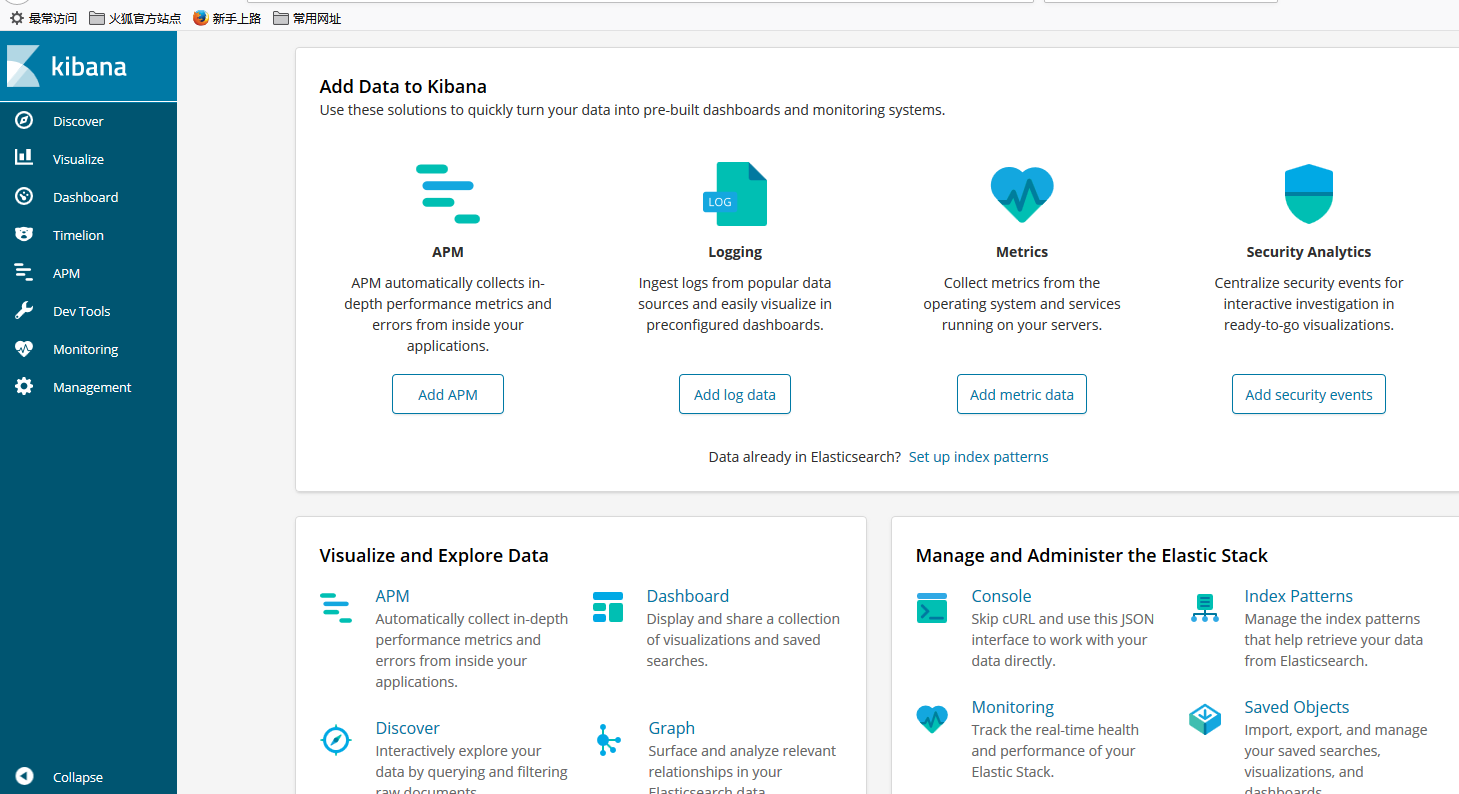Click the Add log data button

[x=735, y=394]
